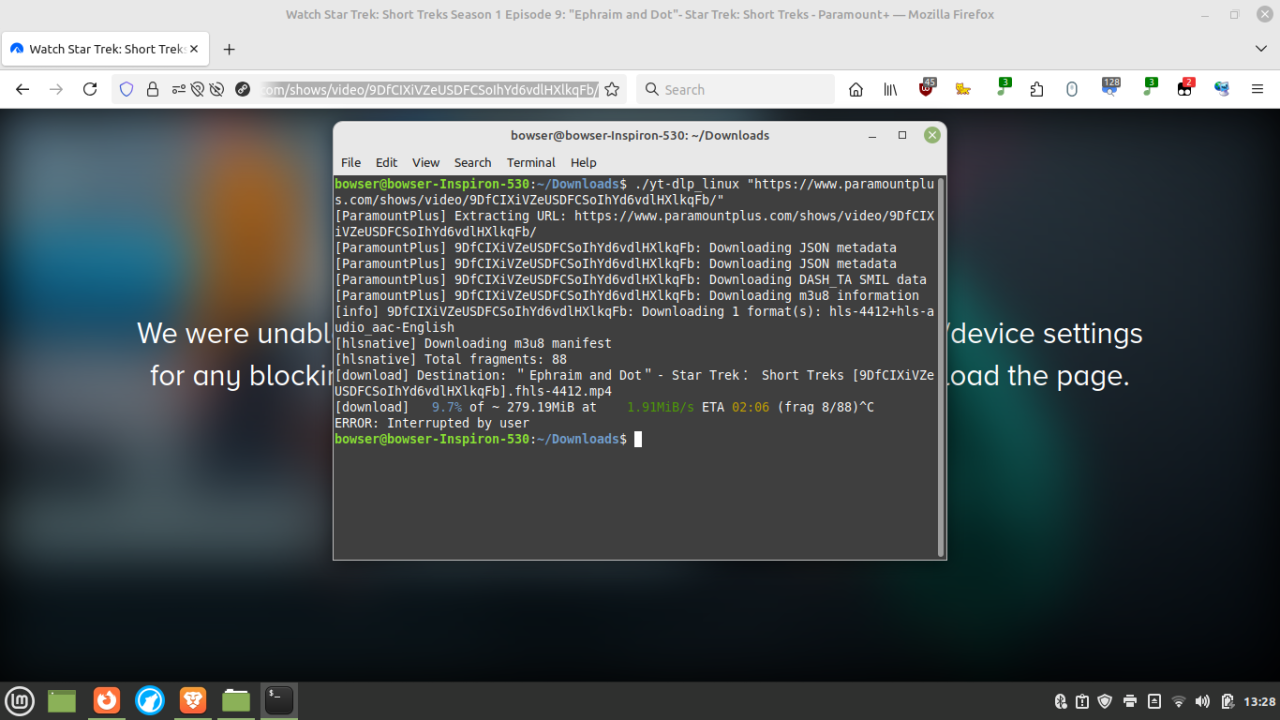Open the Firefox extensions puzzle icon
This screenshot has width=1280, height=720.
[x=1036, y=89]
